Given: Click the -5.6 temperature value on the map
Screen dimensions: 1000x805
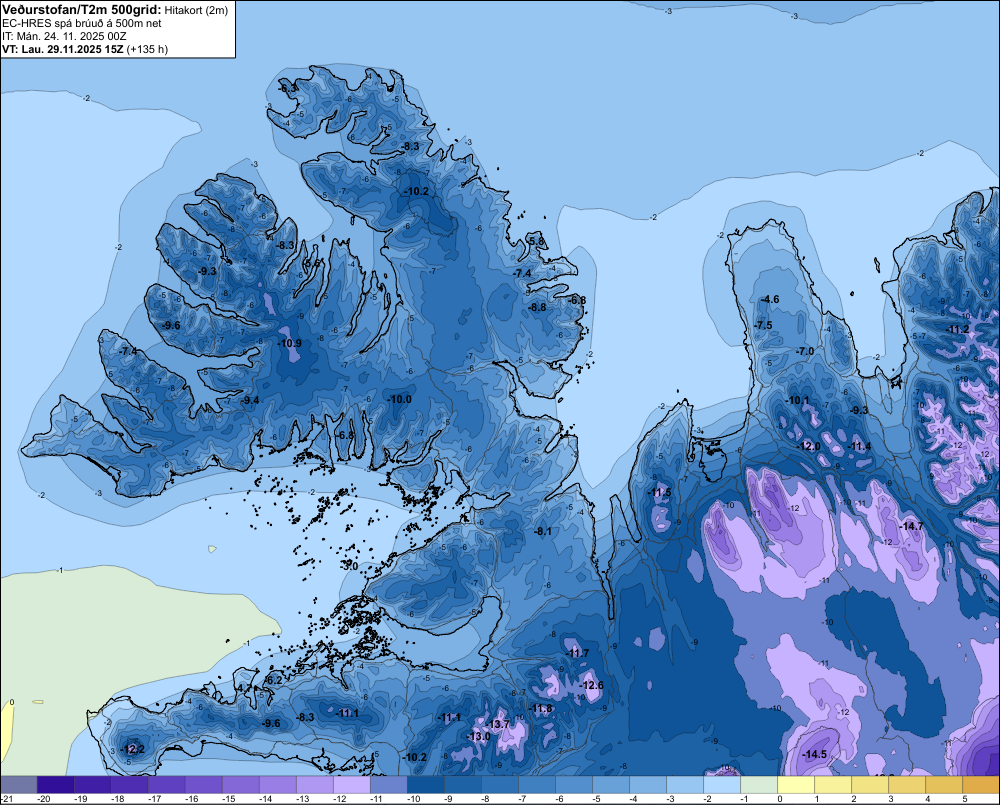Looking at the screenshot, I should point(312,263).
